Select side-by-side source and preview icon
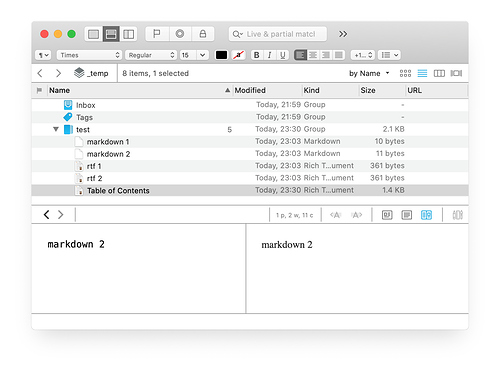Image resolution: width=501 pixels, height=375 pixels. pyautogui.click(x=426, y=215)
